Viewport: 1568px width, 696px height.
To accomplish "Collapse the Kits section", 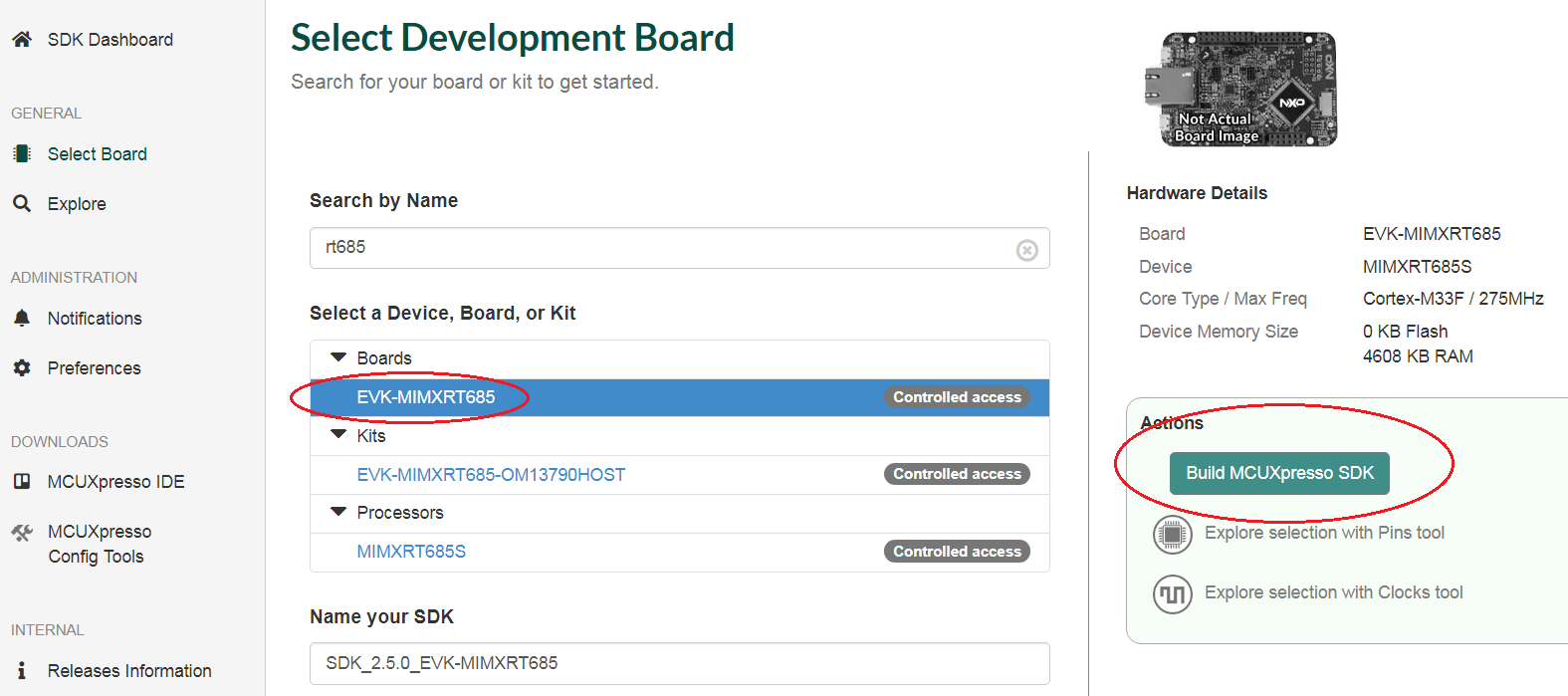I will (338, 435).
